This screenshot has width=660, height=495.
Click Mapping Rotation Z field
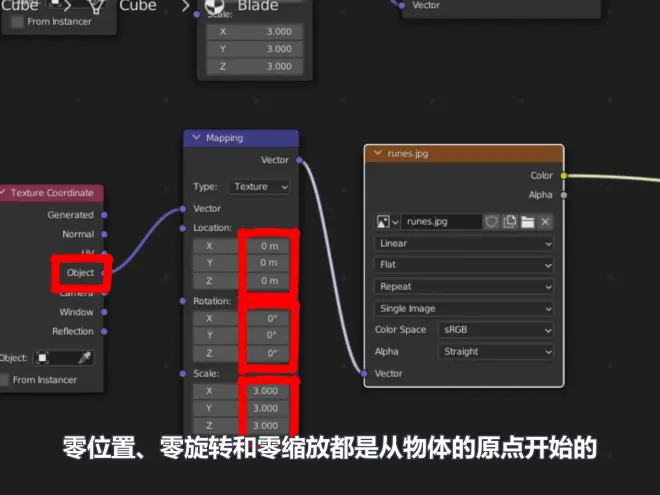242,353
